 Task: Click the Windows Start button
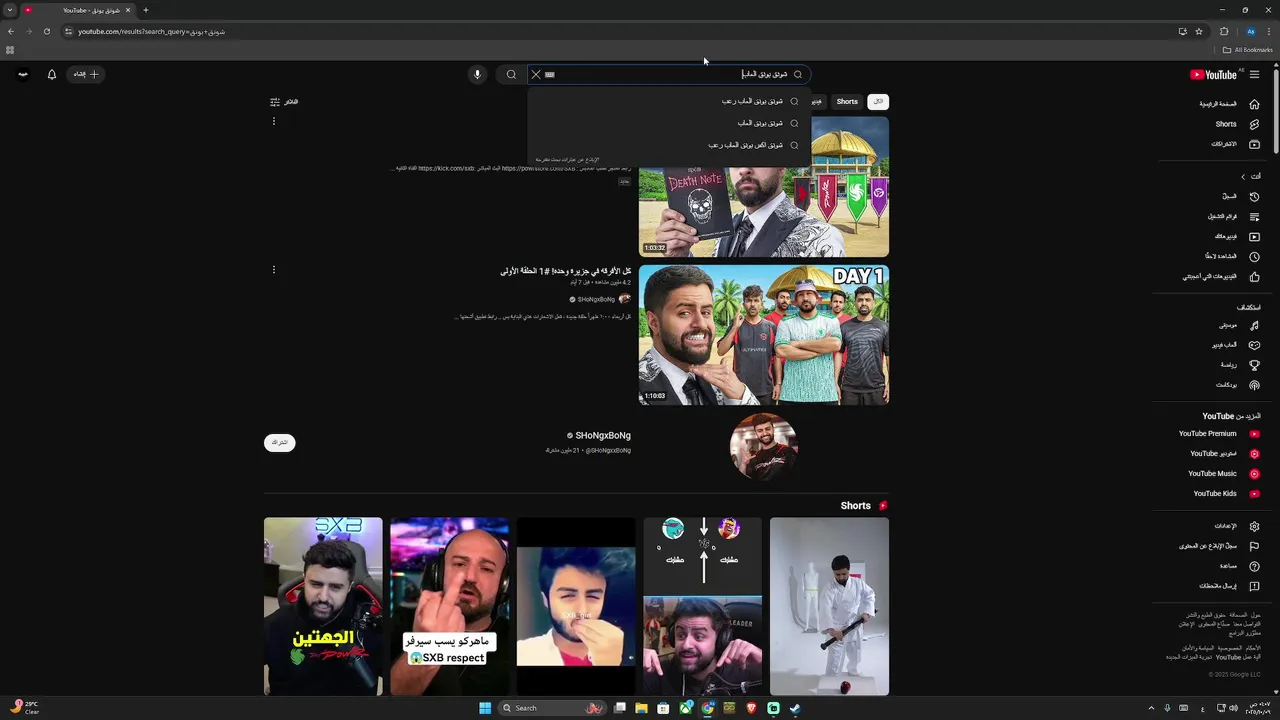[485, 708]
